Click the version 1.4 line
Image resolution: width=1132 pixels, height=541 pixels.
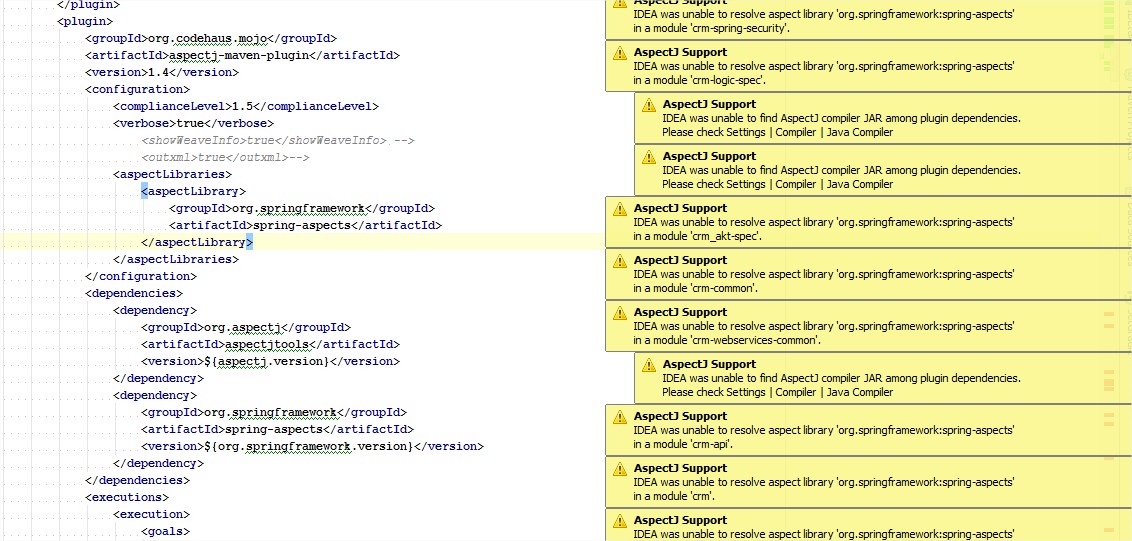(x=162, y=72)
